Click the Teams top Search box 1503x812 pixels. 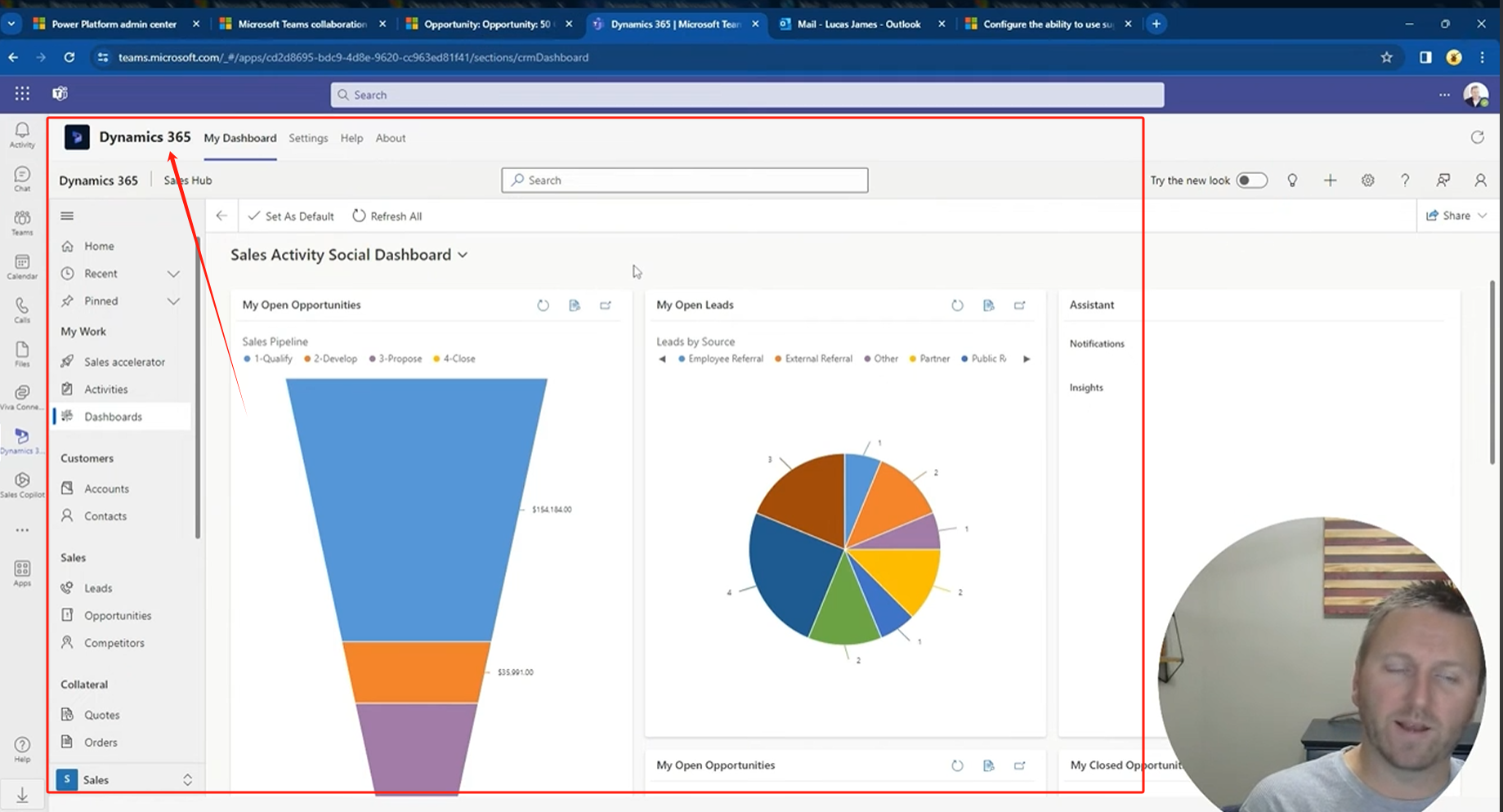[747, 95]
